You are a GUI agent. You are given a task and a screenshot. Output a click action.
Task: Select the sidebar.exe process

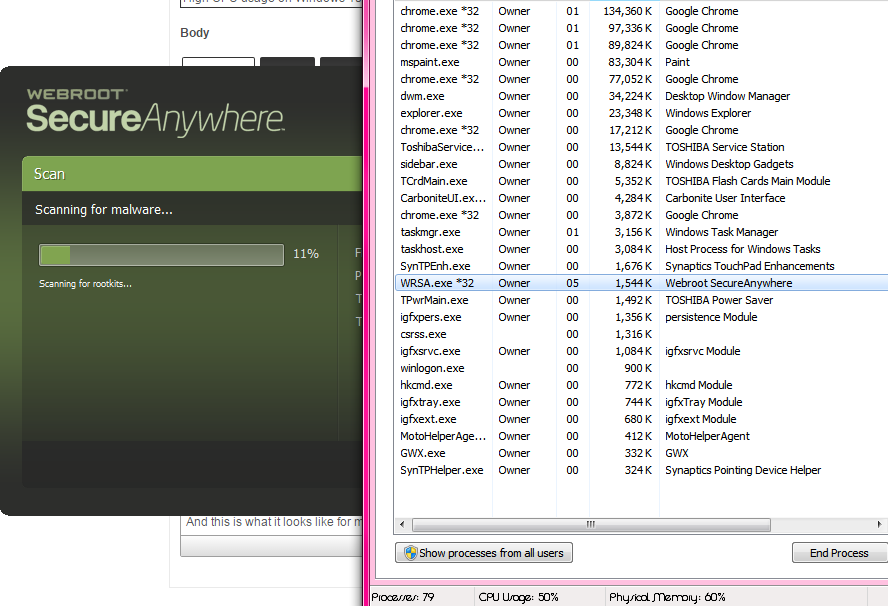(x=641, y=164)
